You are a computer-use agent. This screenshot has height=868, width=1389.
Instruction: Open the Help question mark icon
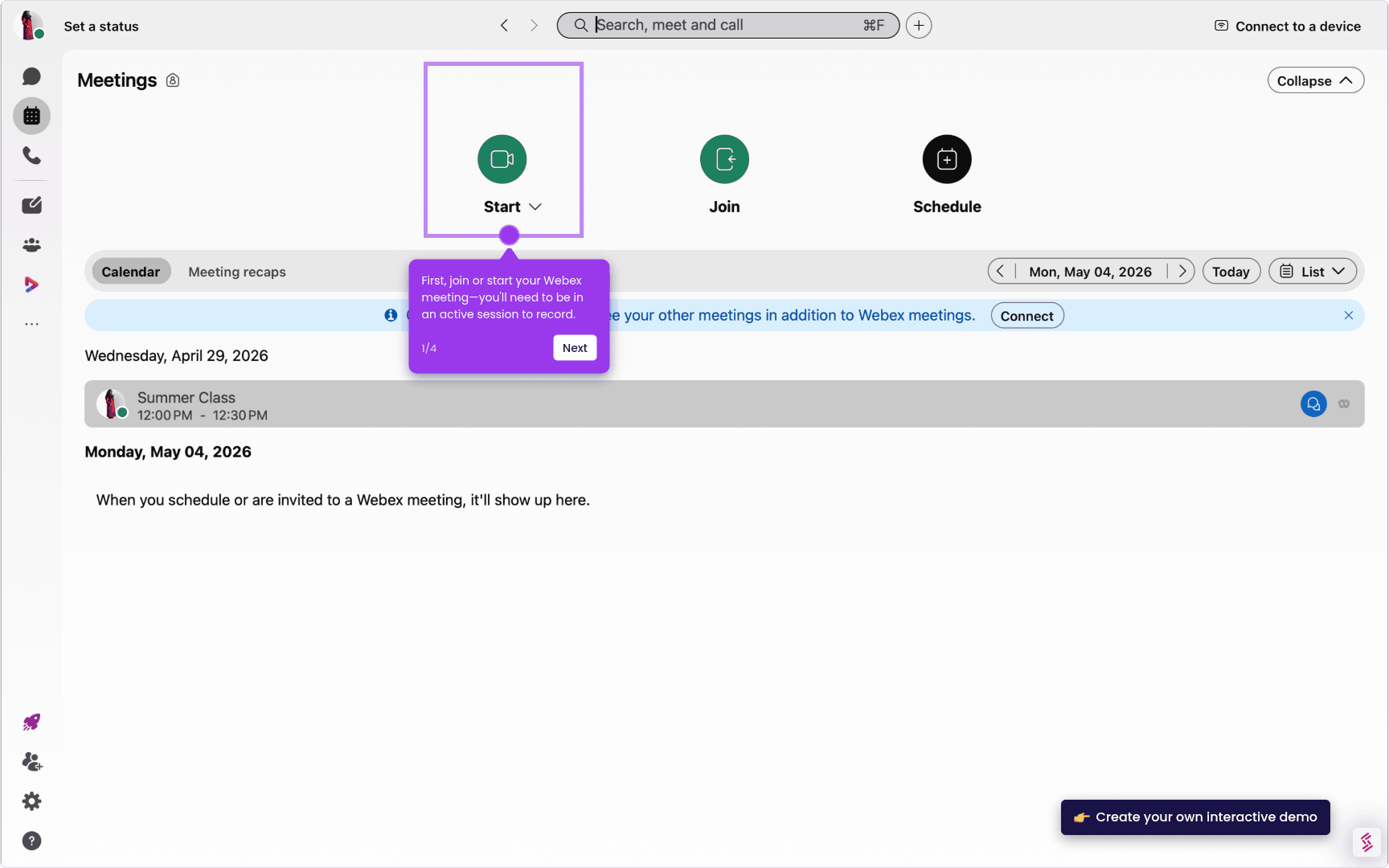coord(31,841)
